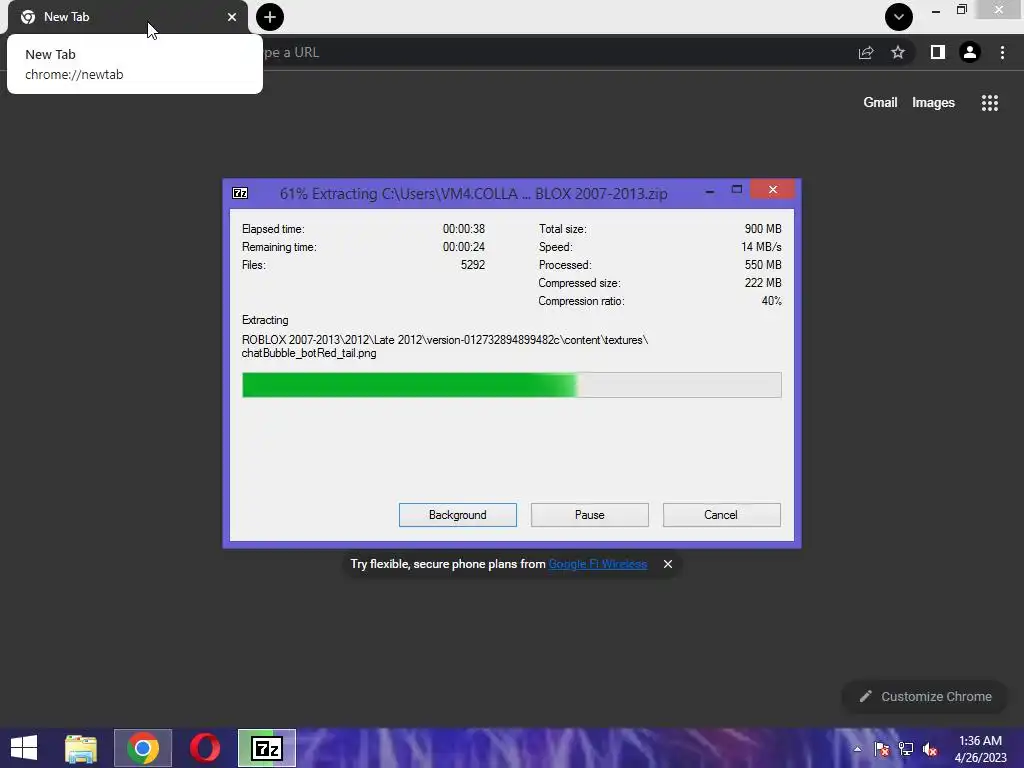
Task: Click the 00:00:38 elapsed time value
Action: coord(464,229)
